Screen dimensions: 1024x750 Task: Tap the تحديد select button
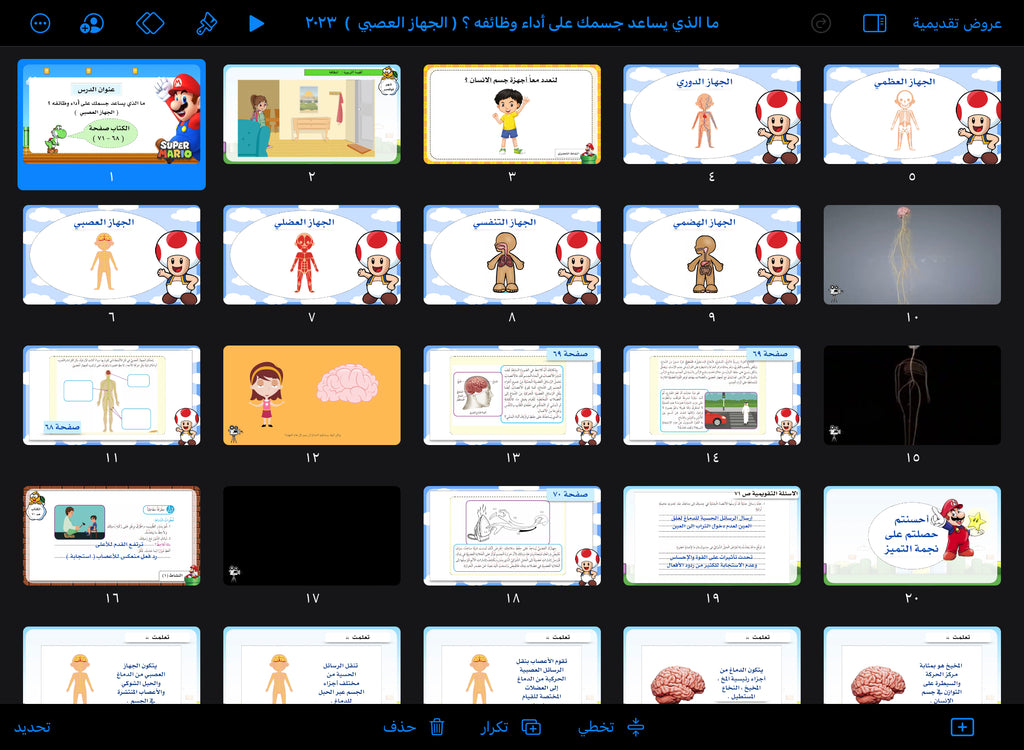click(32, 727)
